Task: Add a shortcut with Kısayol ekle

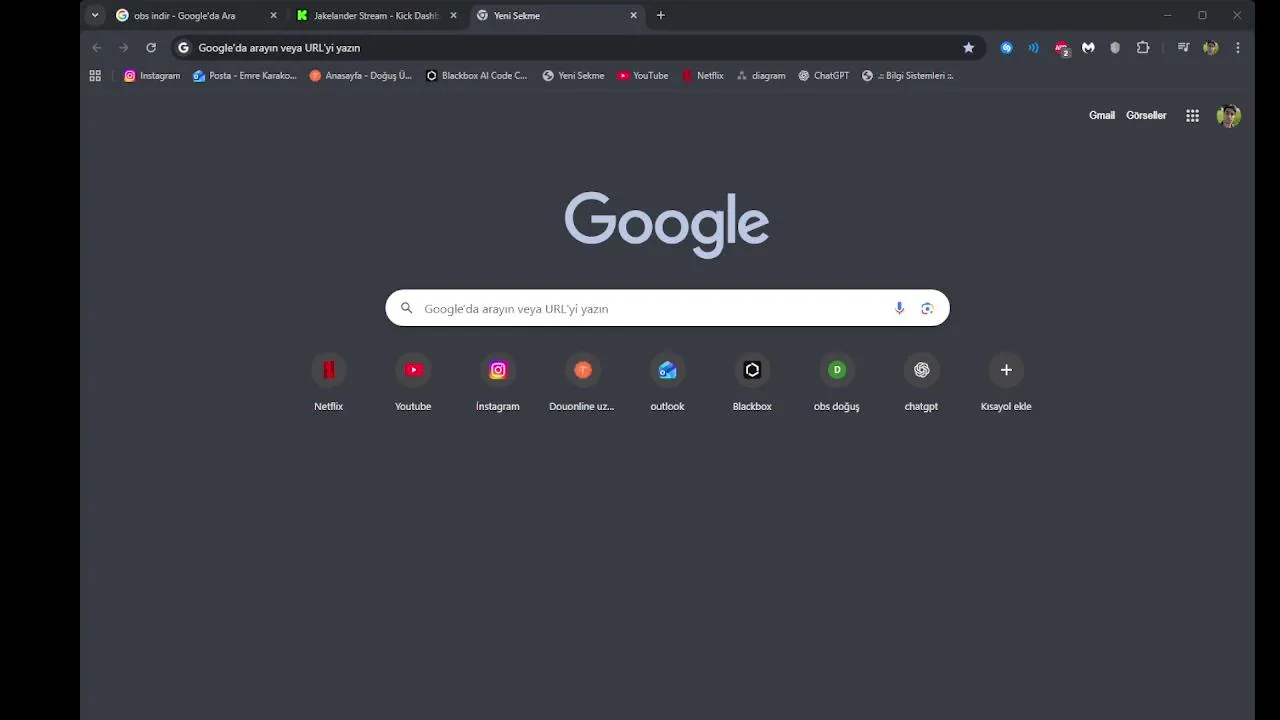Action: [1006, 381]
